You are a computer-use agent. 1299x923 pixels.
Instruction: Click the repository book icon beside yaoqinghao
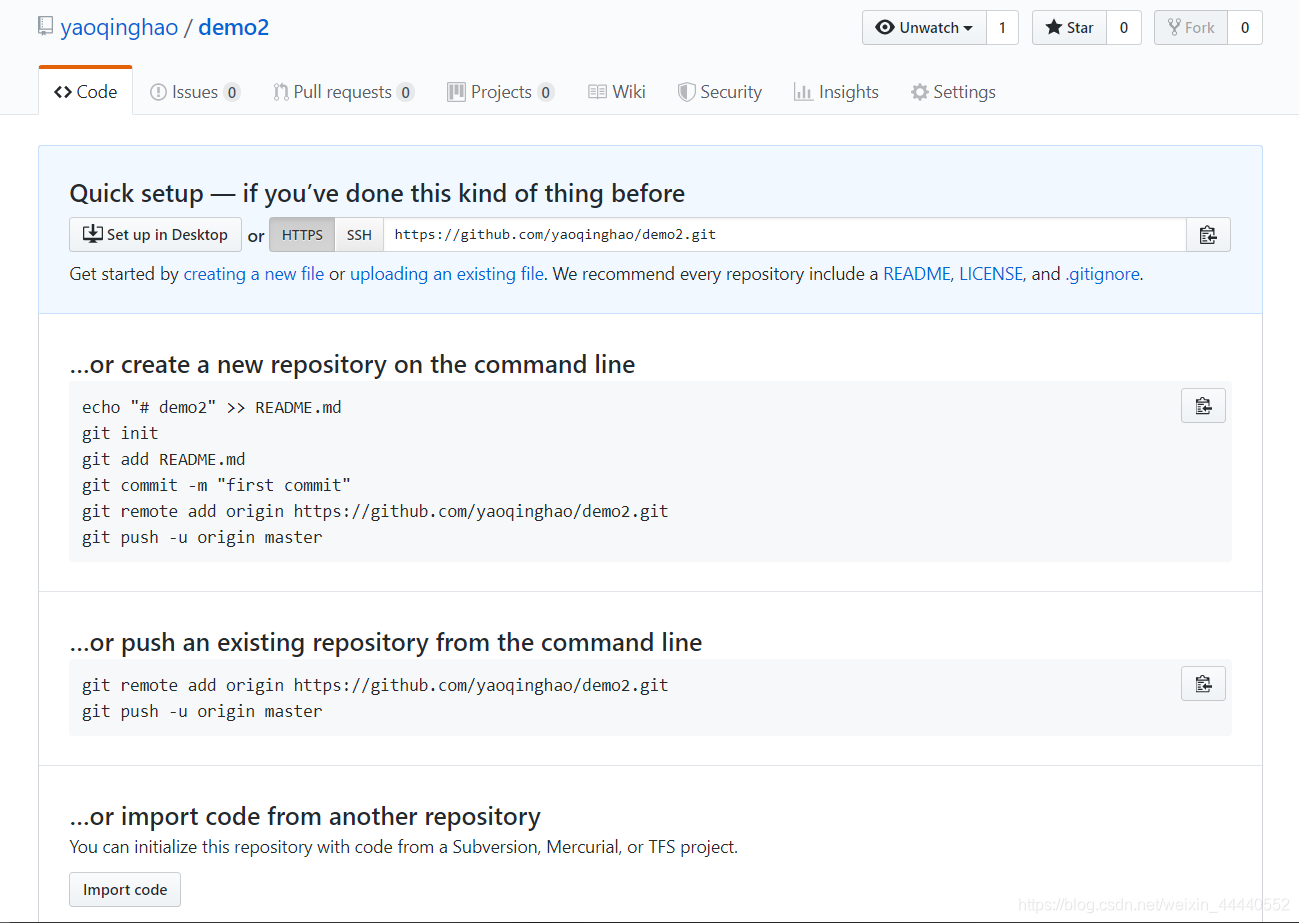[x=46, y=27]
